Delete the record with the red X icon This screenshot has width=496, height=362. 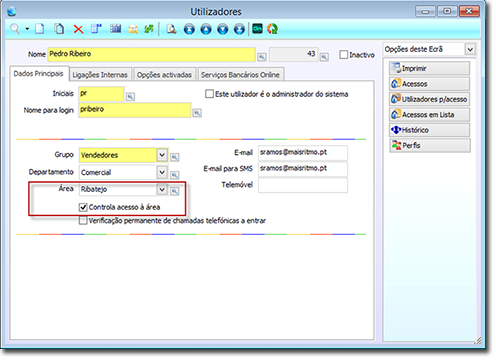coord(78,29)
